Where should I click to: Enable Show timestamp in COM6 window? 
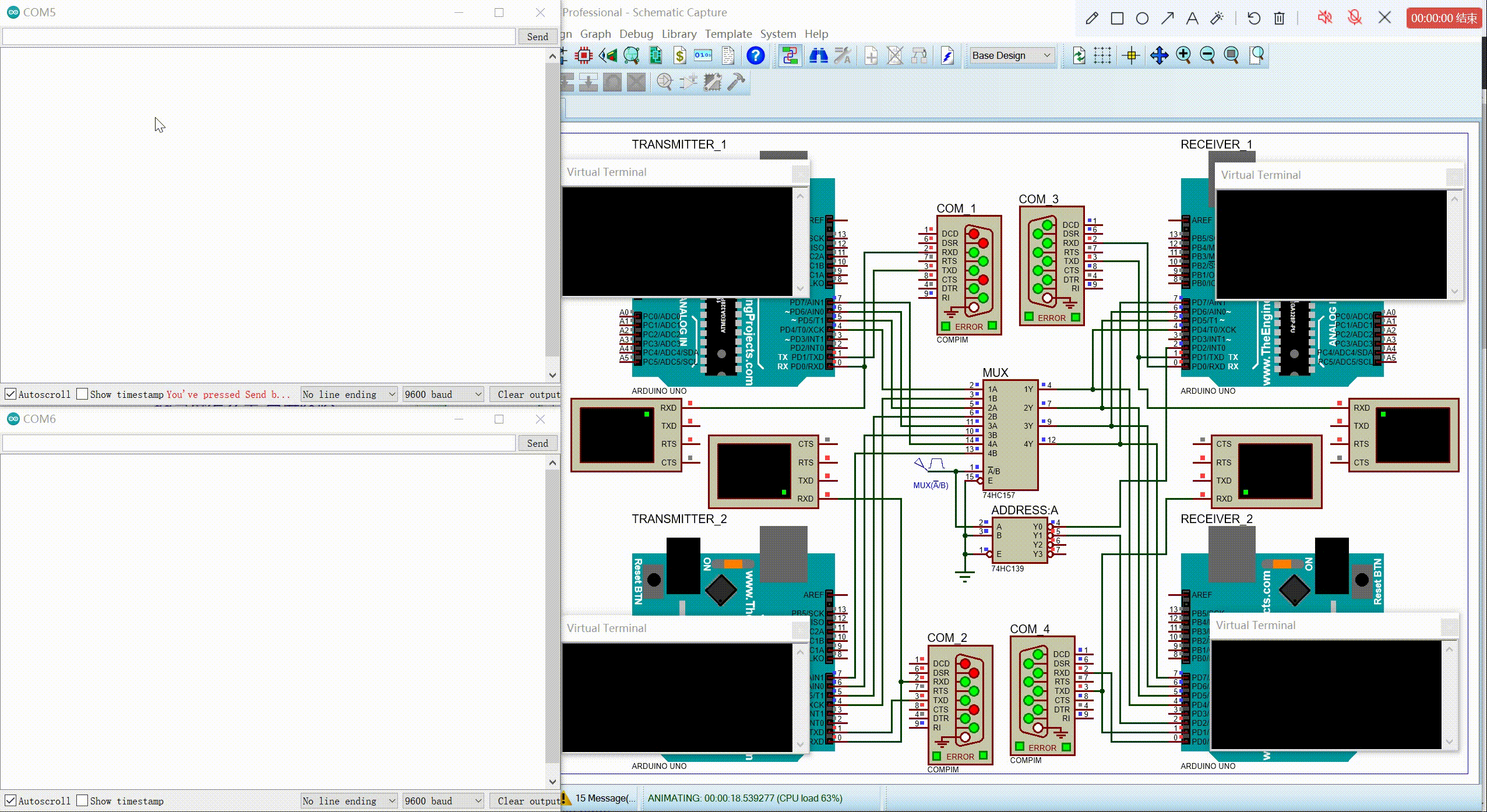click(x=83, y=800)
